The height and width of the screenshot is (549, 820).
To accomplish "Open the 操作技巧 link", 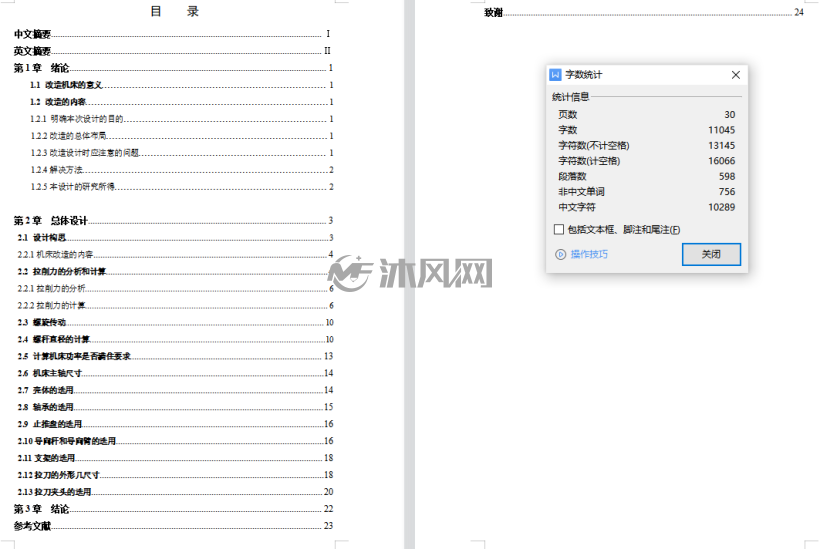I will point(589,254).
